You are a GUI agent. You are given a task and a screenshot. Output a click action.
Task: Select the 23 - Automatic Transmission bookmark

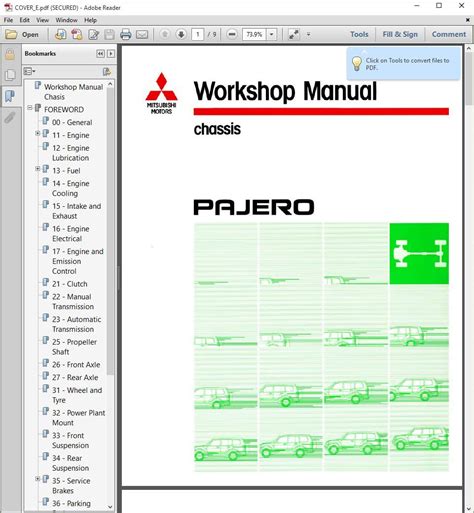pos(77,324)
